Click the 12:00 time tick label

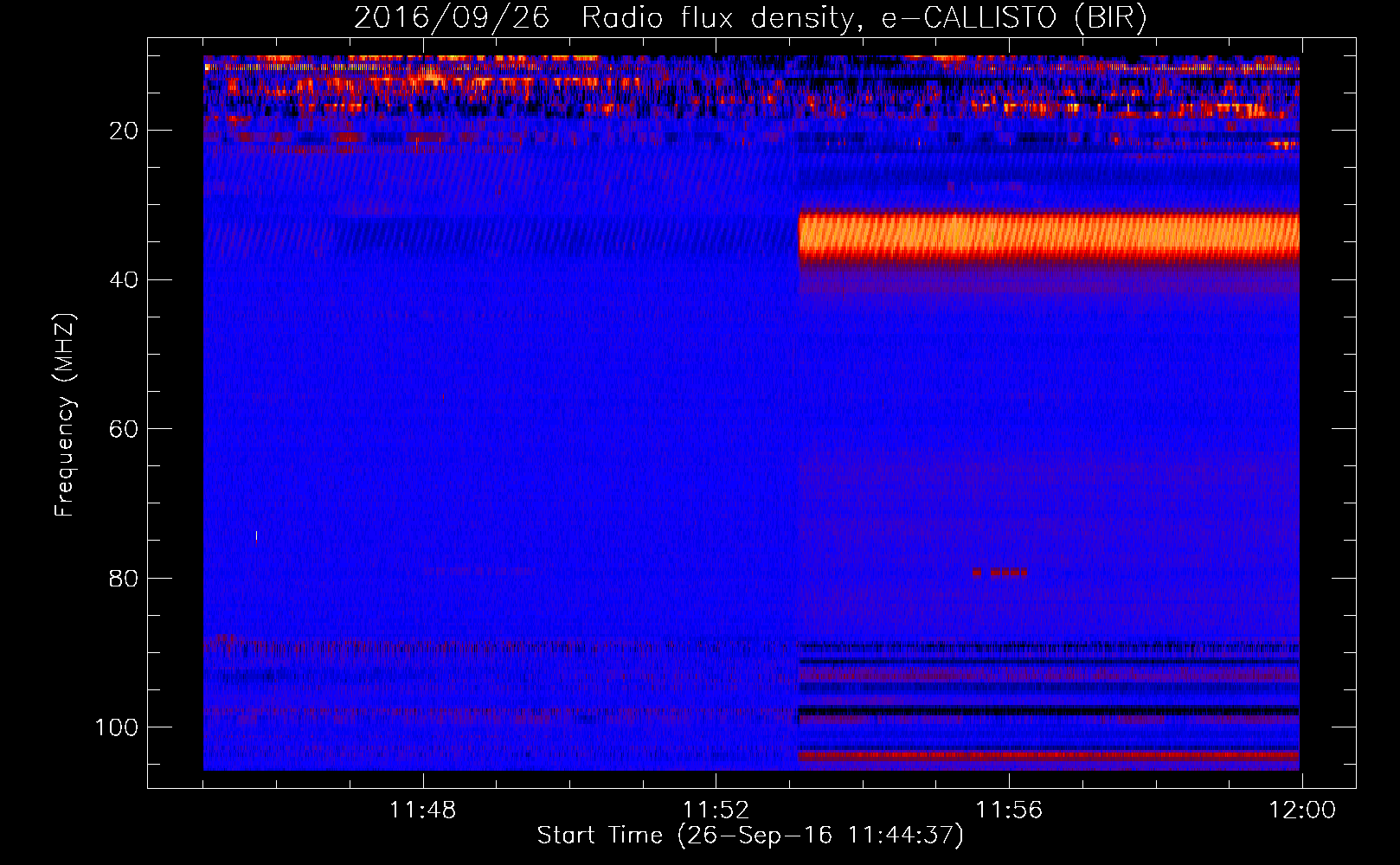coord(1302,811)
